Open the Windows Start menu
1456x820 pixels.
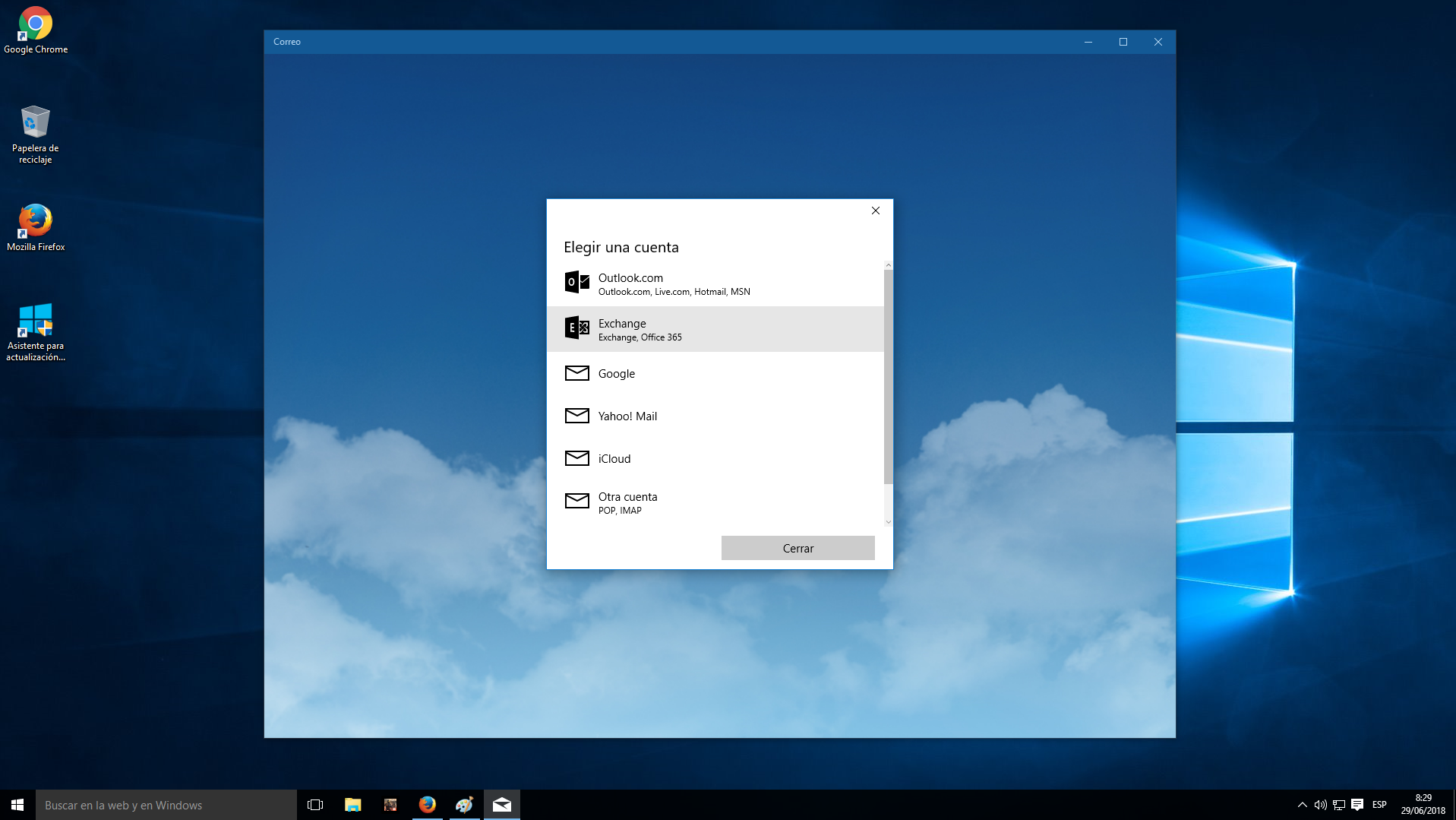(17, 805)
